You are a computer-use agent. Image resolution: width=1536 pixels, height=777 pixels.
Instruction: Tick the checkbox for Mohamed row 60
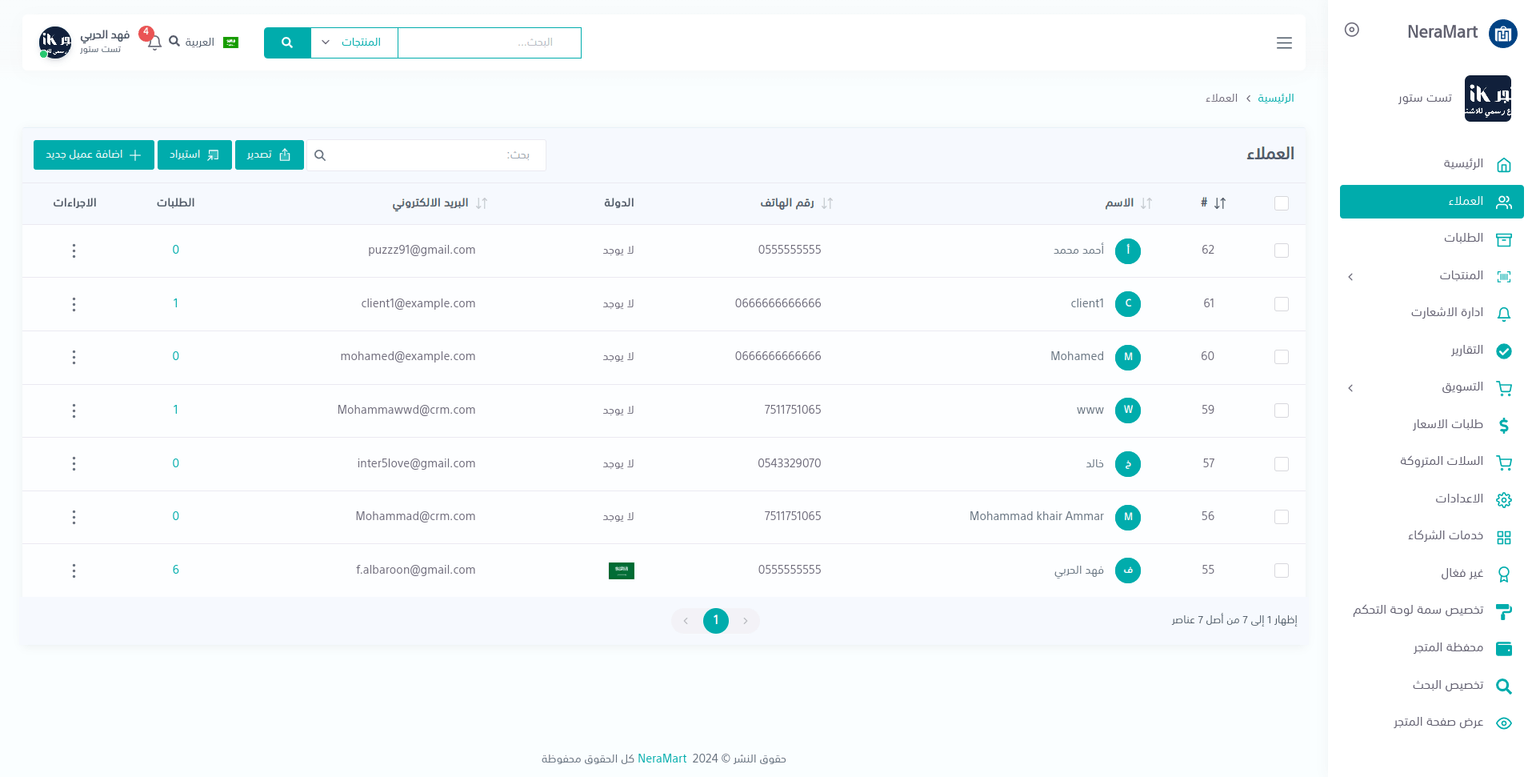(x=1281, y=357)
